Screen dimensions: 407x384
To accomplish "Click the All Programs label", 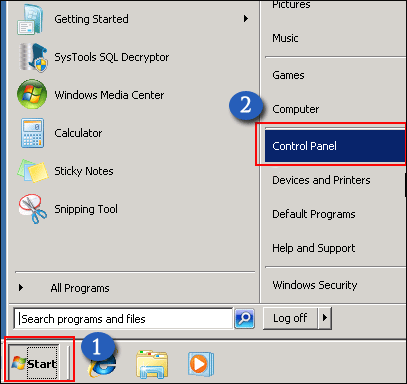I will [80, 288].
